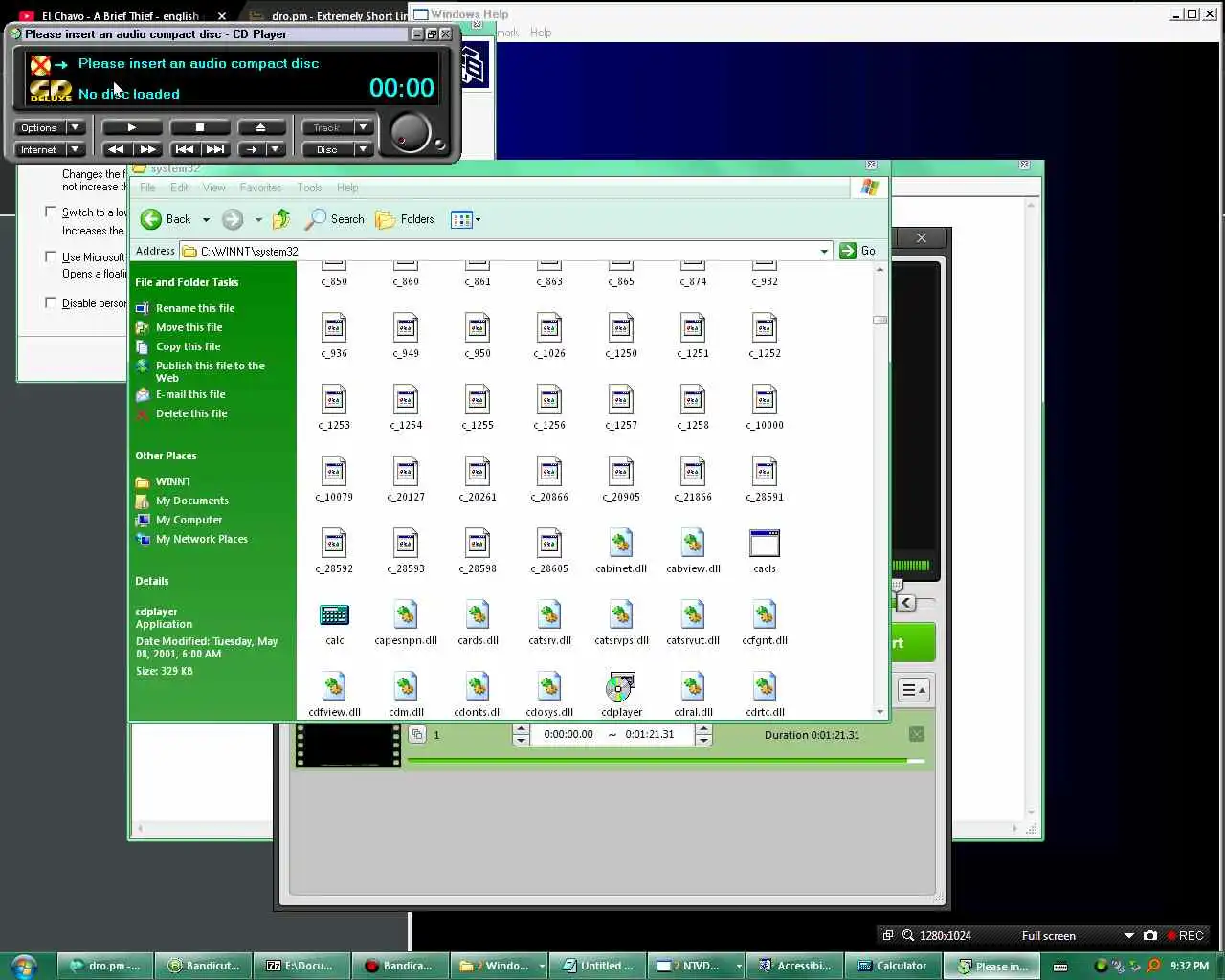Select the cabview.dll file icon
Viewport: 1225px width, 980px height.
[693, 544]
